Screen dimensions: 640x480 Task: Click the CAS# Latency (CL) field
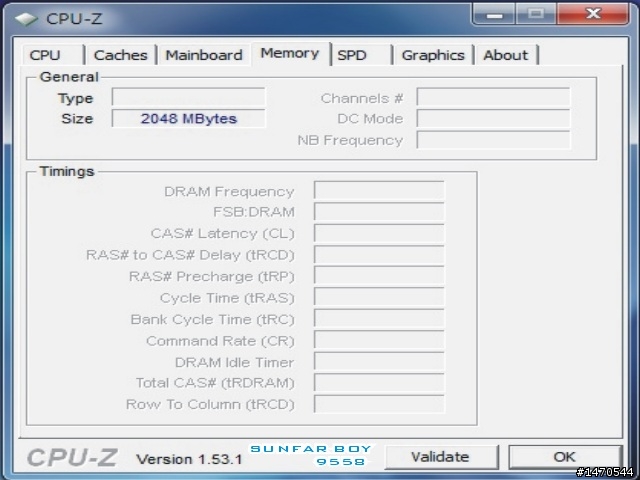tap(379, 233)
